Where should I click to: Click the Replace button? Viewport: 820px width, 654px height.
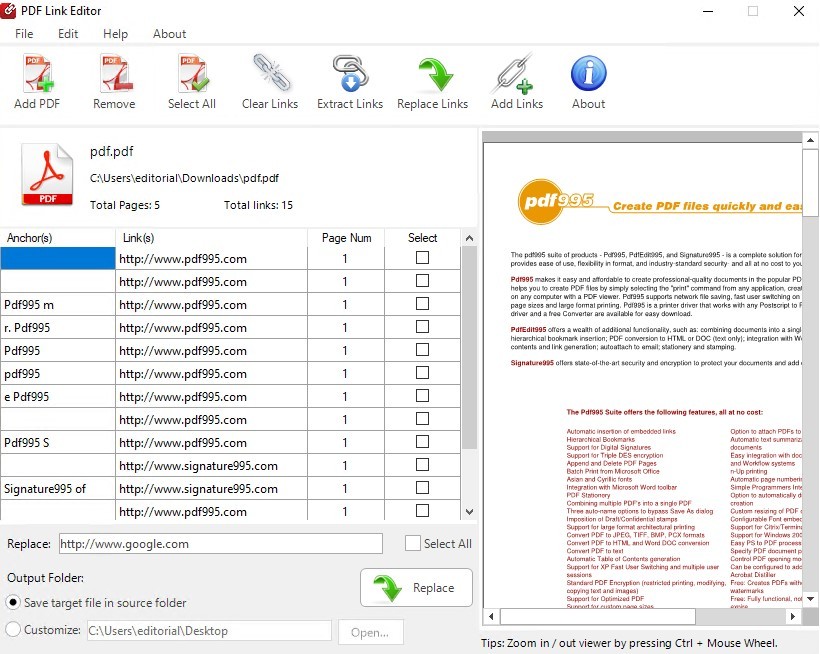tap(416, 588)
